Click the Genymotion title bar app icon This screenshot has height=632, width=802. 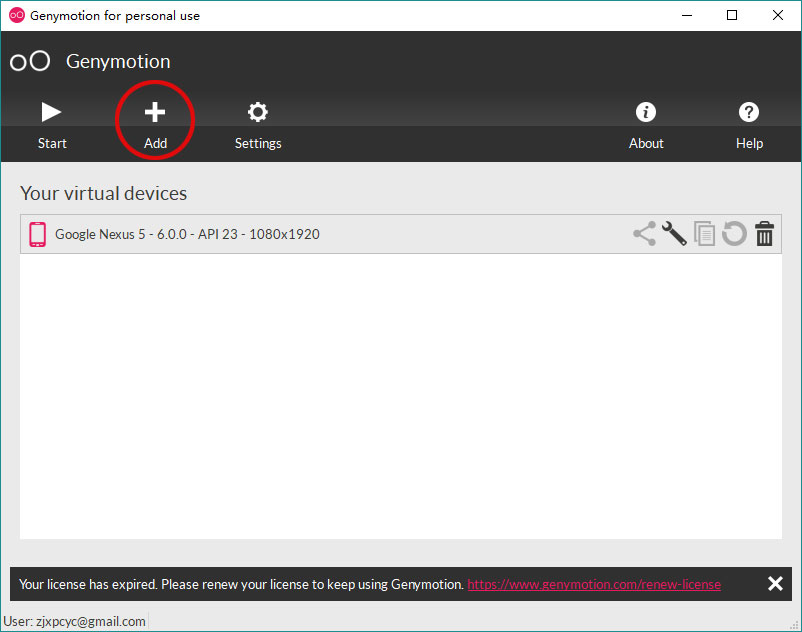17,15
